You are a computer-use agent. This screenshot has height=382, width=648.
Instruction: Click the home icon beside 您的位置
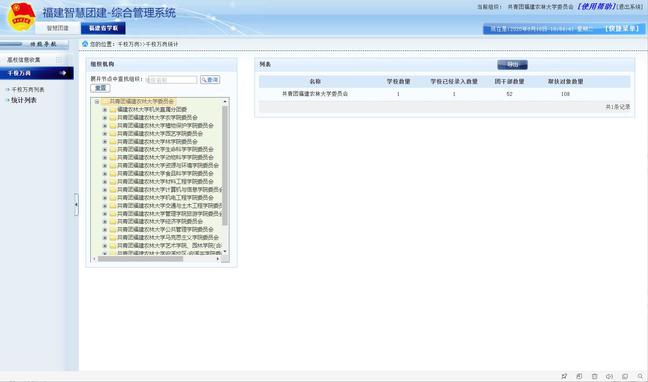click(x=85, y=44)
